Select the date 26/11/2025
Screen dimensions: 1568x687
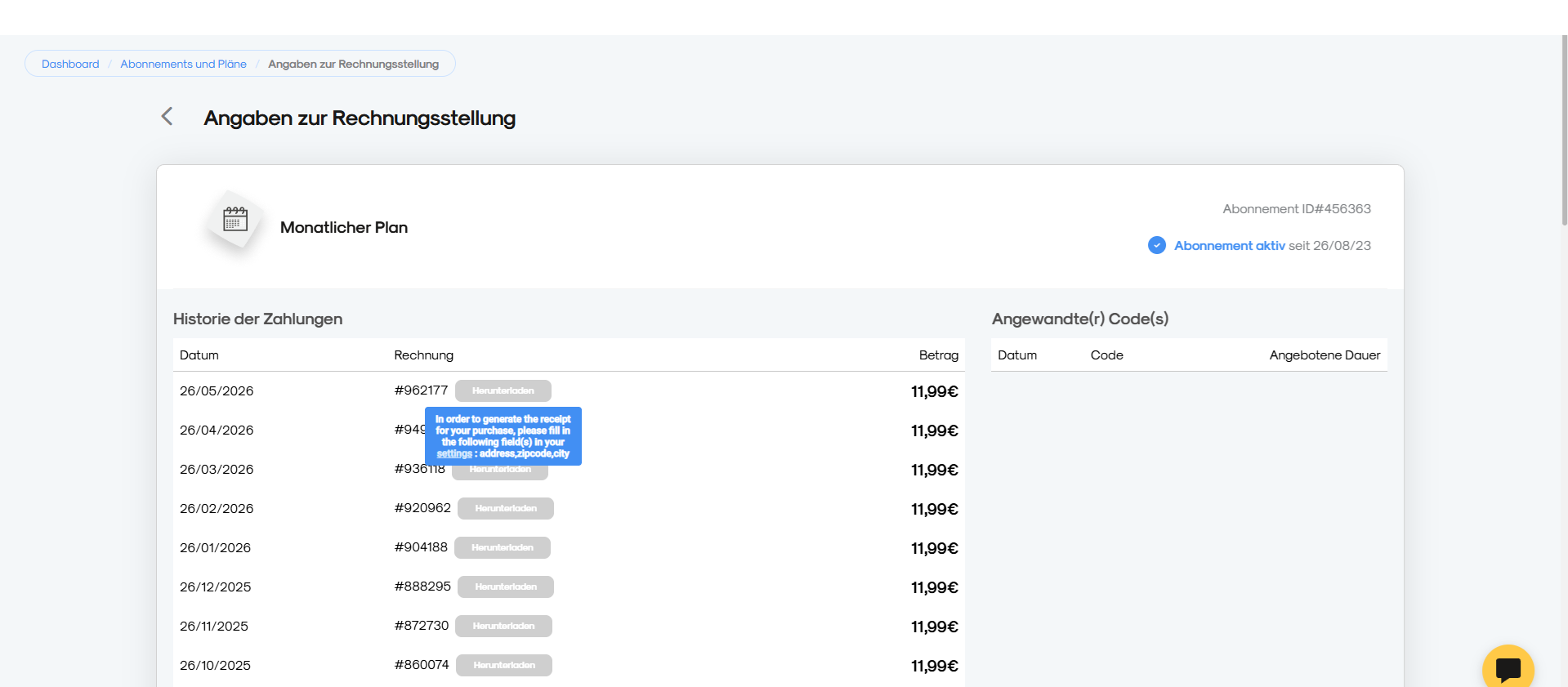[x=214, y=626]
